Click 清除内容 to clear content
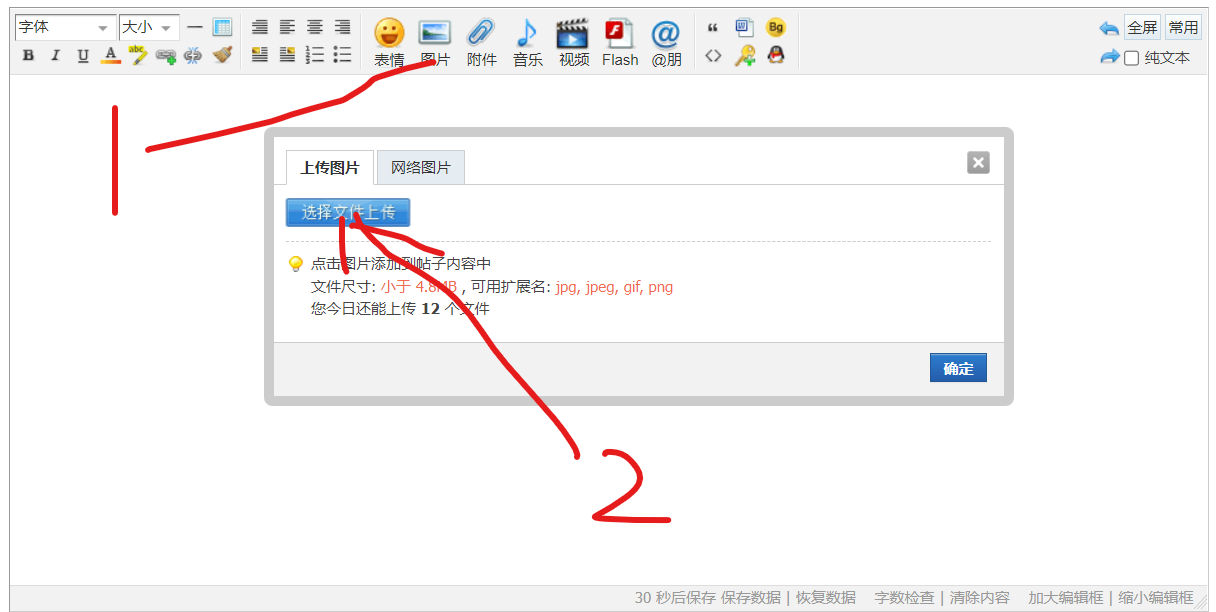This screenshot has height=612, width=1216. click(x=980, y=597)
